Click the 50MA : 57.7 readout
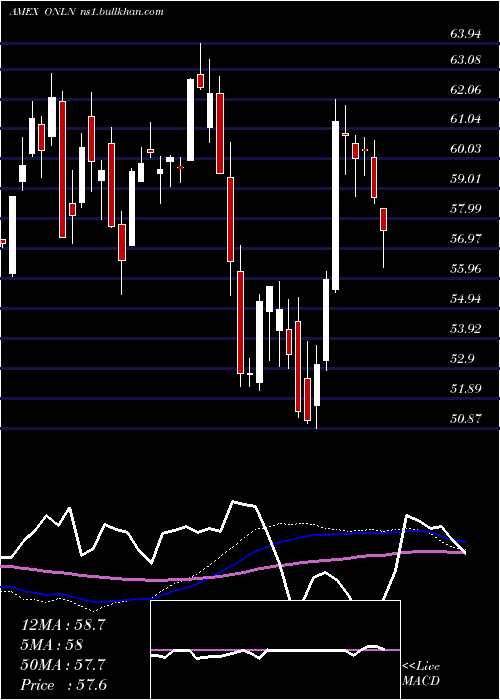 (x=63, y=665)
